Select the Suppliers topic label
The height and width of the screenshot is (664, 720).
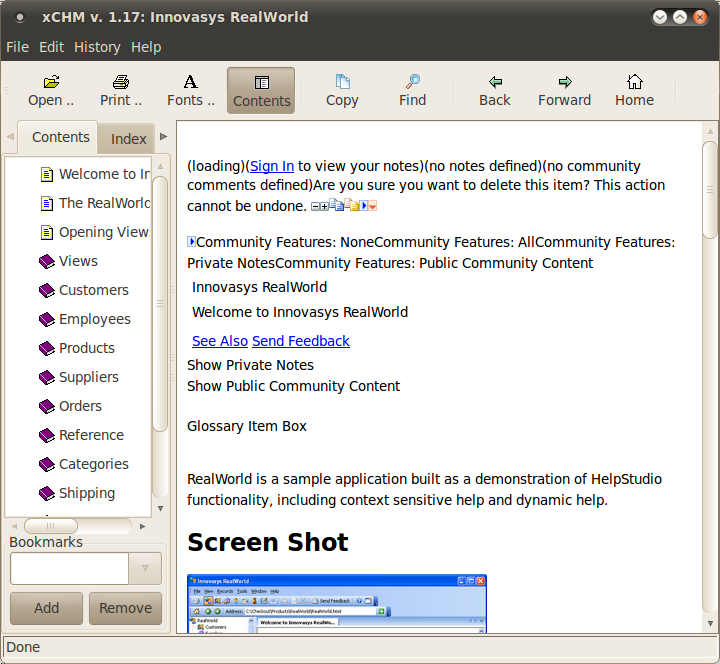pyautogui.click(x=89, y=377)
